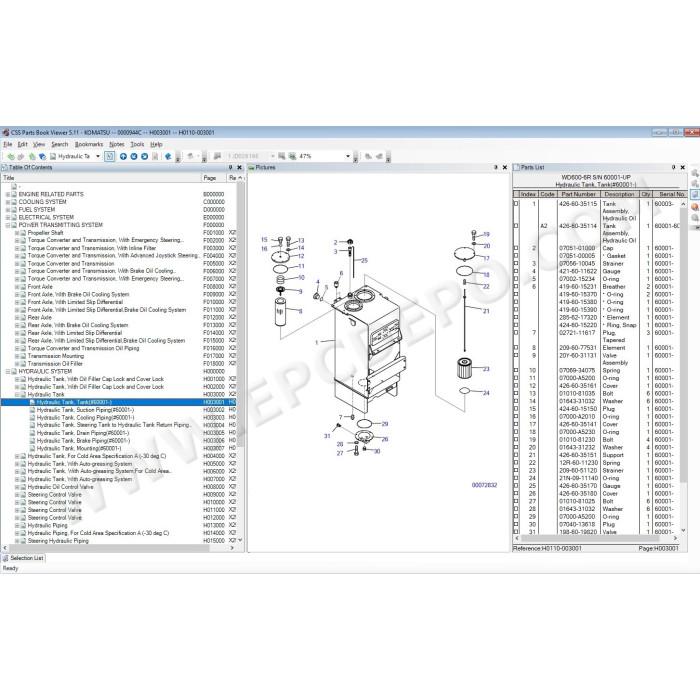Viewport: 700px width, 700px height.
Task: Switch to the Selection List tab
Action: click(23, 558)
